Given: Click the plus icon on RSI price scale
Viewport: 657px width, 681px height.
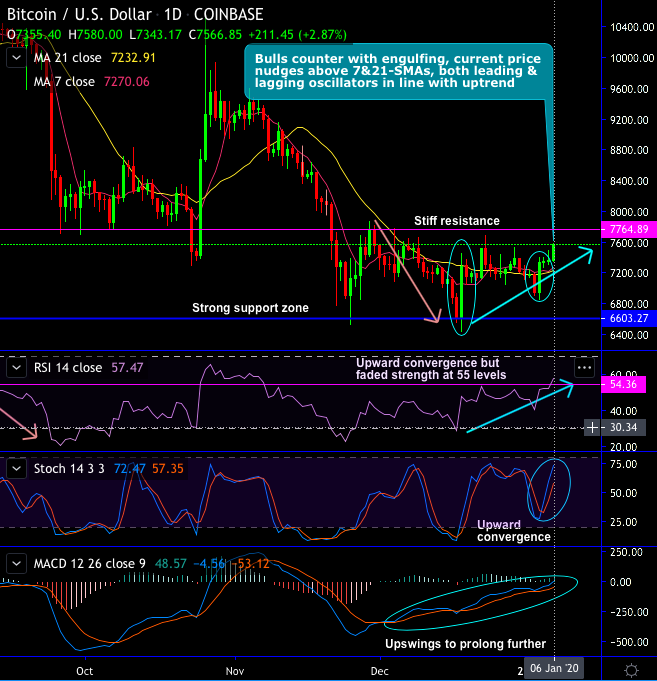Looking at the screenshot, I should (x=592, y=428).
